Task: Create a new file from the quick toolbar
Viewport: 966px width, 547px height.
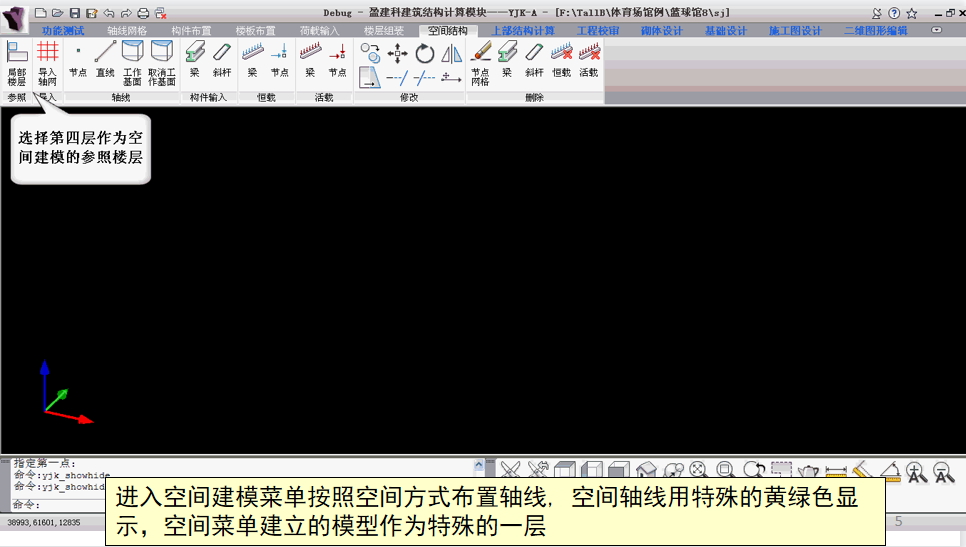Action: pos(41,13)
